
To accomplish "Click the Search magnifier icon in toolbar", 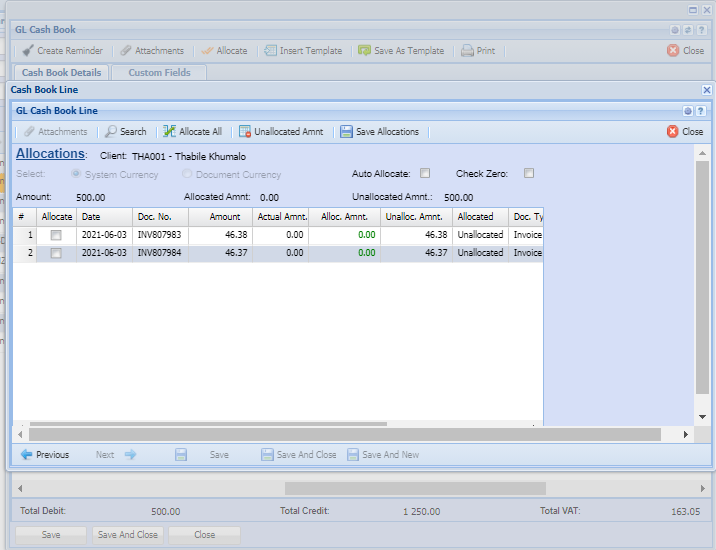I will coord(112,132).
